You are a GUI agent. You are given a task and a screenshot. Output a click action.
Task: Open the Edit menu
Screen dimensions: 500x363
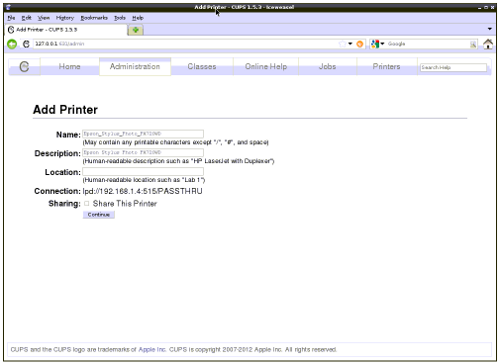tap(26, 18)
